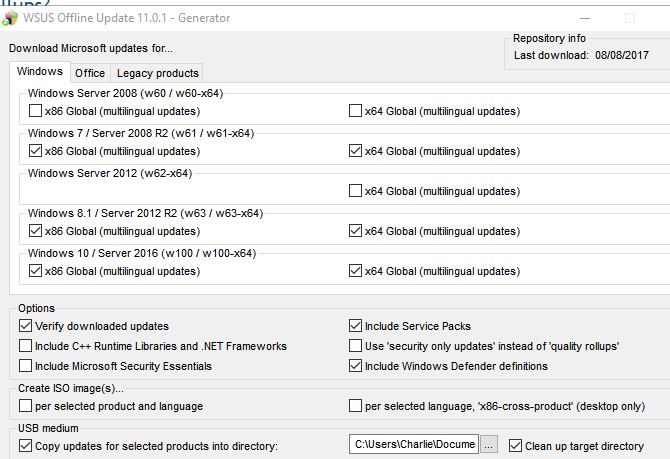Viewport: 670px width, 459px height.
Task: Uncheck Windows 7 x64 Global updates
Action: tap(356, 151)
